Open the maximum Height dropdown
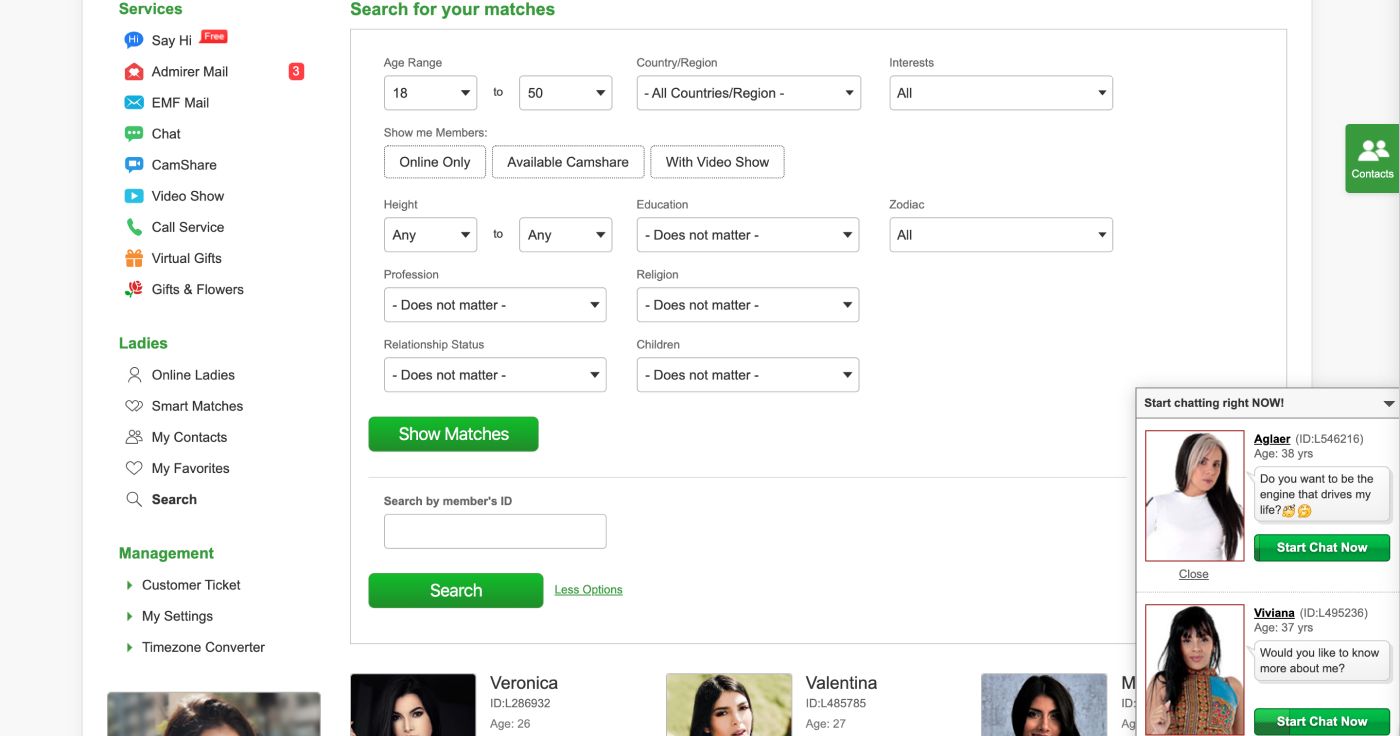 coord(565,235)
